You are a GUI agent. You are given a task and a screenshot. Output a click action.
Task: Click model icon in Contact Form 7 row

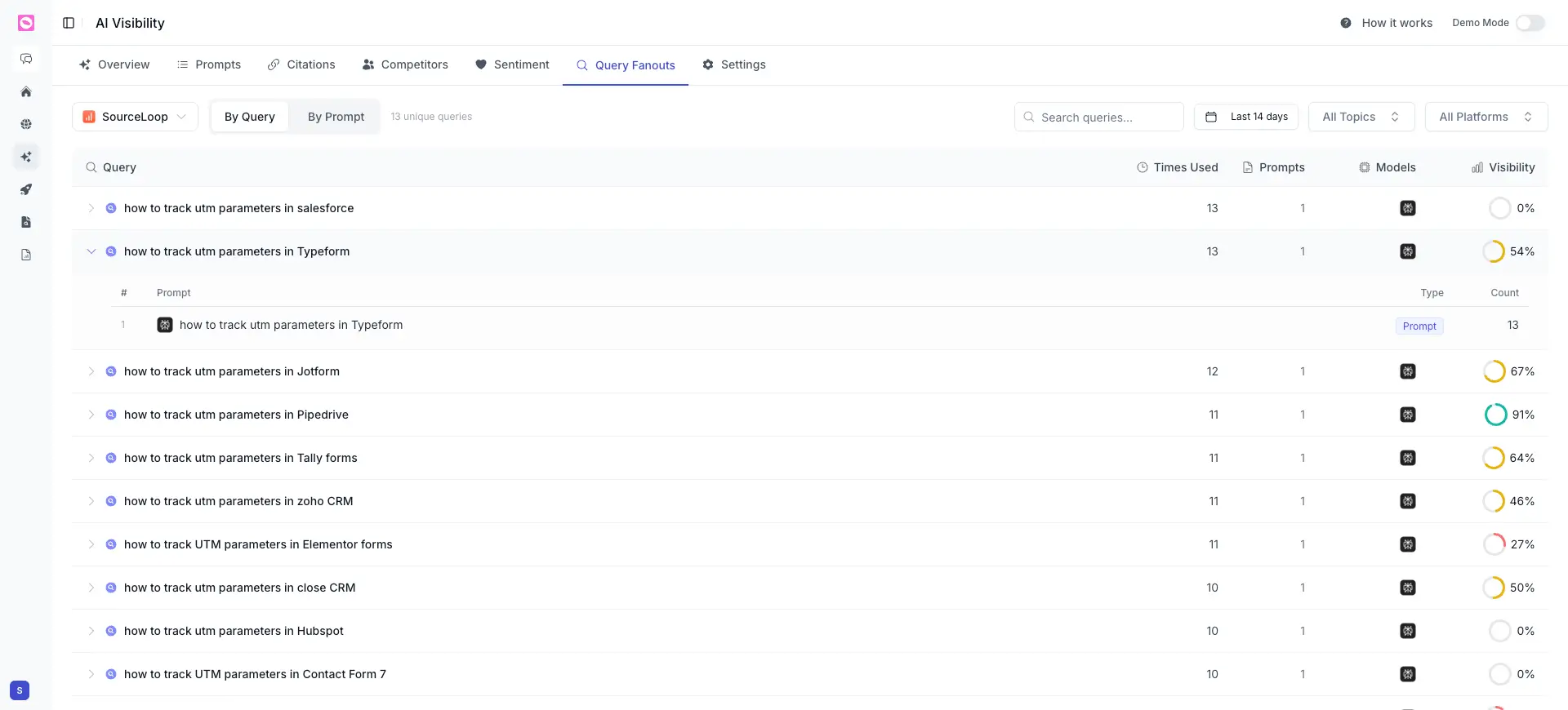(1408, 674)
